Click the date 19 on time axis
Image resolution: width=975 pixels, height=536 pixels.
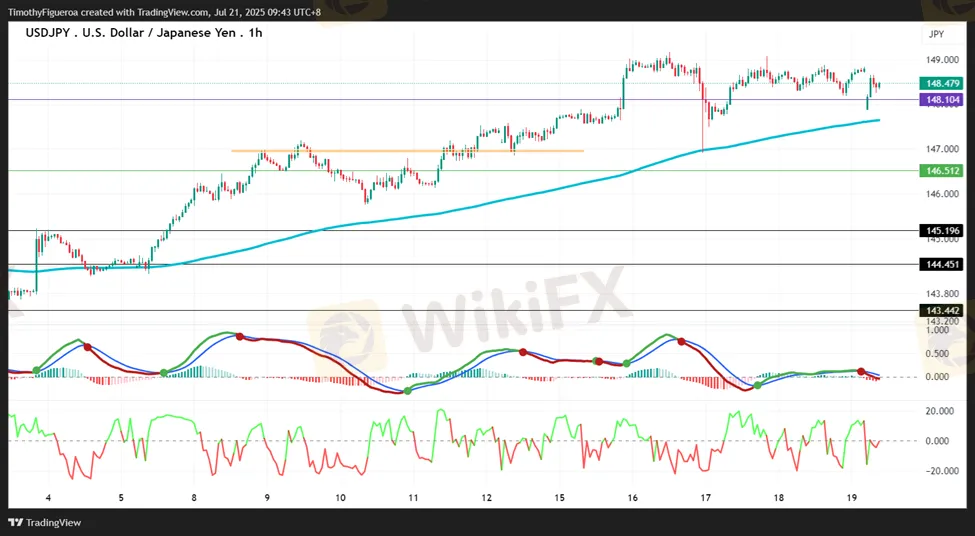pyautogui.click(x=852, y=497)
